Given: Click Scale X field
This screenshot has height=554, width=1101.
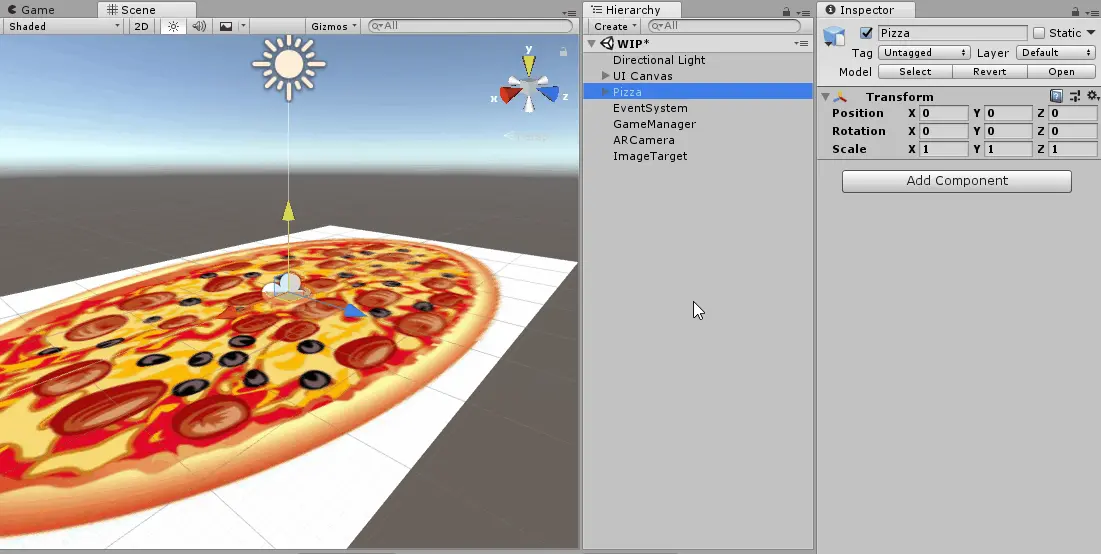Looking at the screenshot, I should (944, 149).
